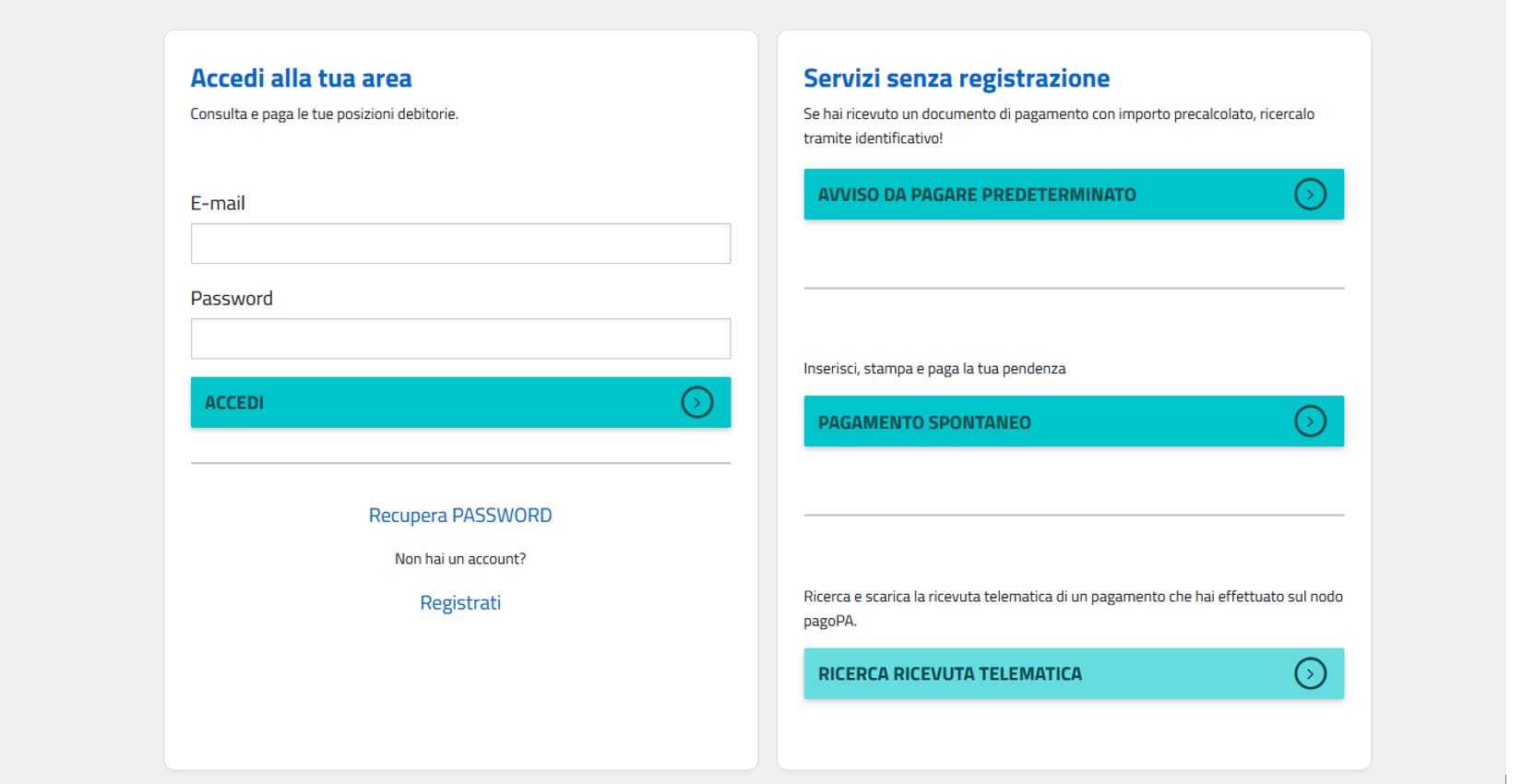Click the "Consulta e paga le tue posizioni debitorie" text

[324, 114]
